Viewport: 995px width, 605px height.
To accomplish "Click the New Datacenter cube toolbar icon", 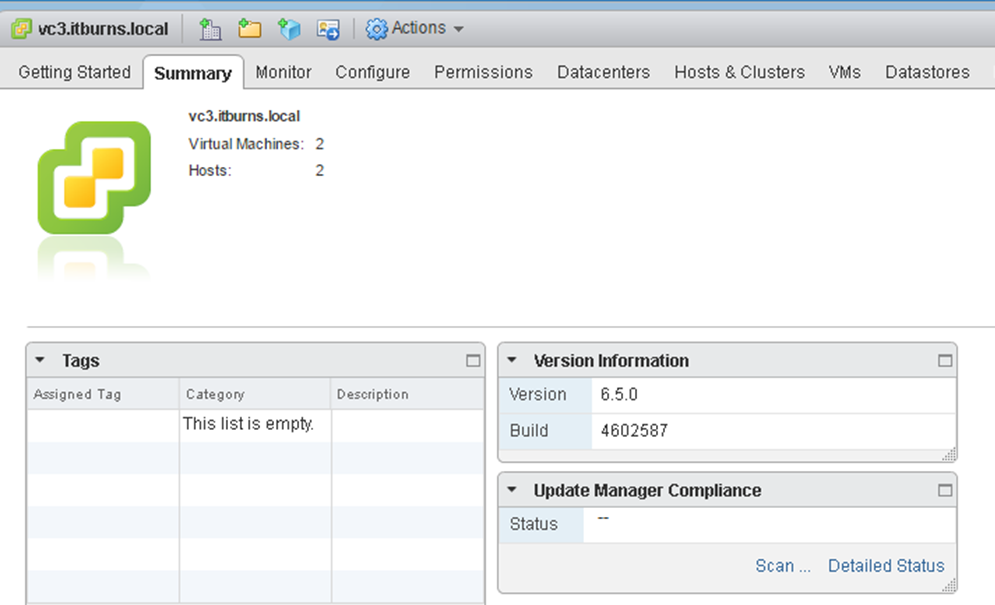I will (x=289, y=29).
